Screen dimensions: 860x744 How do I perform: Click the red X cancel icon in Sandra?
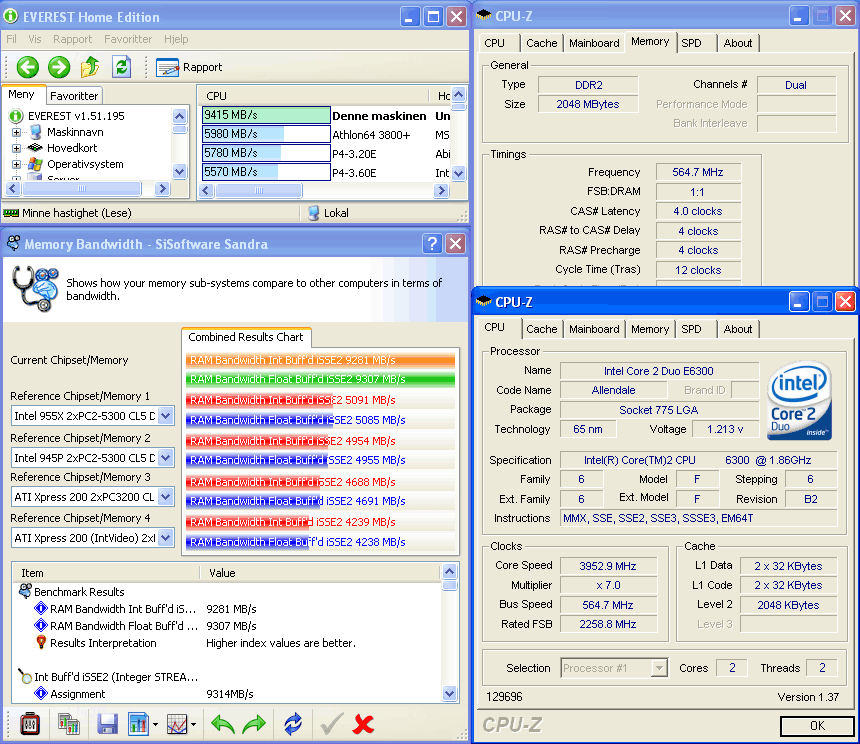tap(363, 724)
